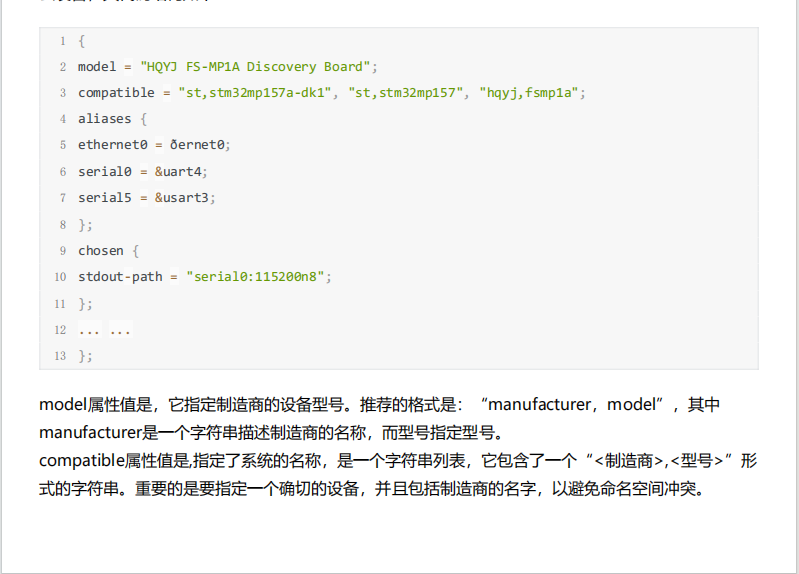Click the "serial0:115200n8" string value
Viewport: 799px width, 574px height.
coord(257,277)
